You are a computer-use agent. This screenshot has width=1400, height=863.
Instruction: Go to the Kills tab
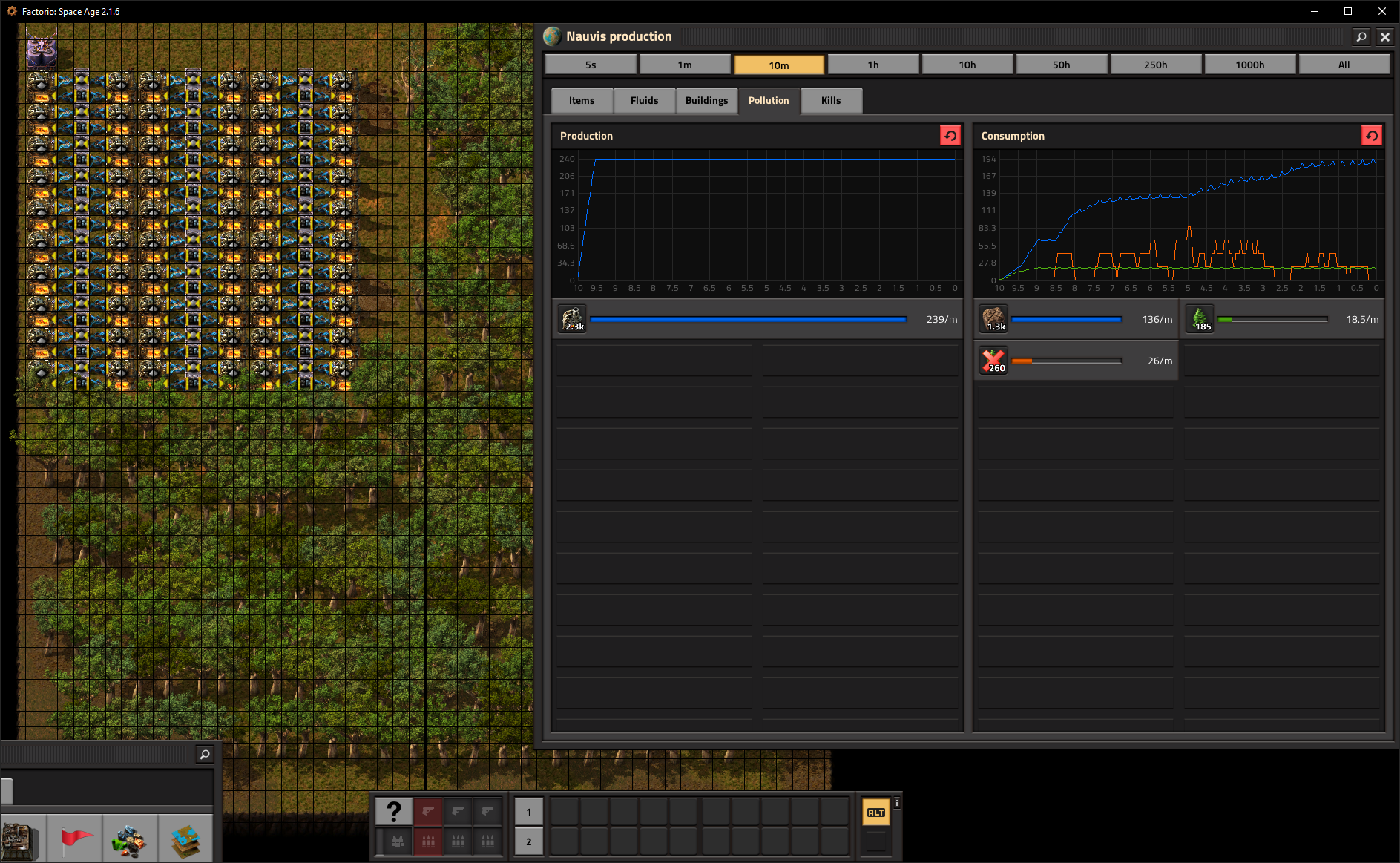tap(832, 100)
